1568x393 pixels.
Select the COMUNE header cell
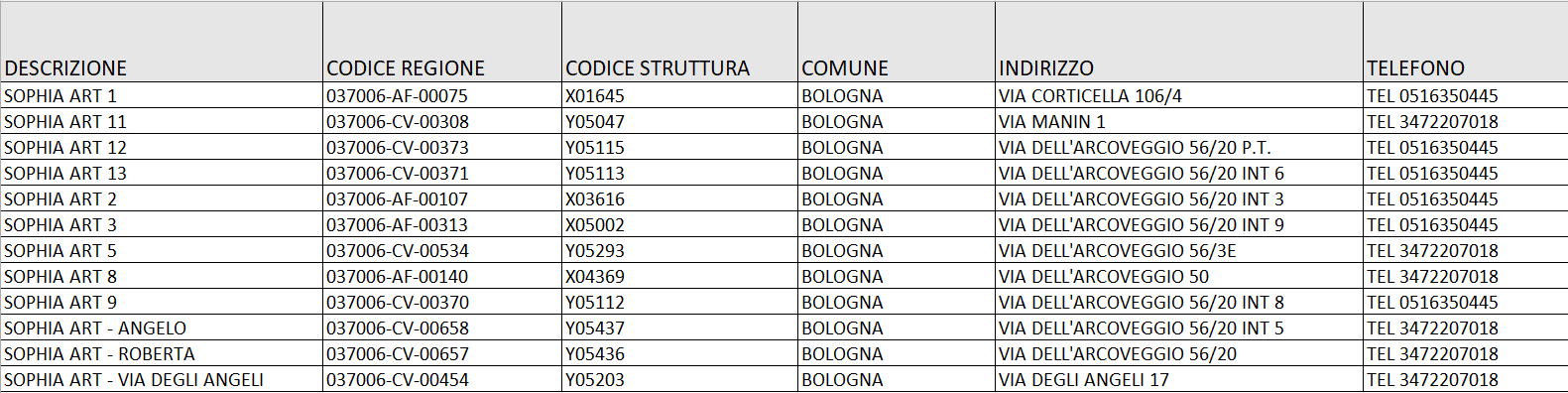[897, 42]
